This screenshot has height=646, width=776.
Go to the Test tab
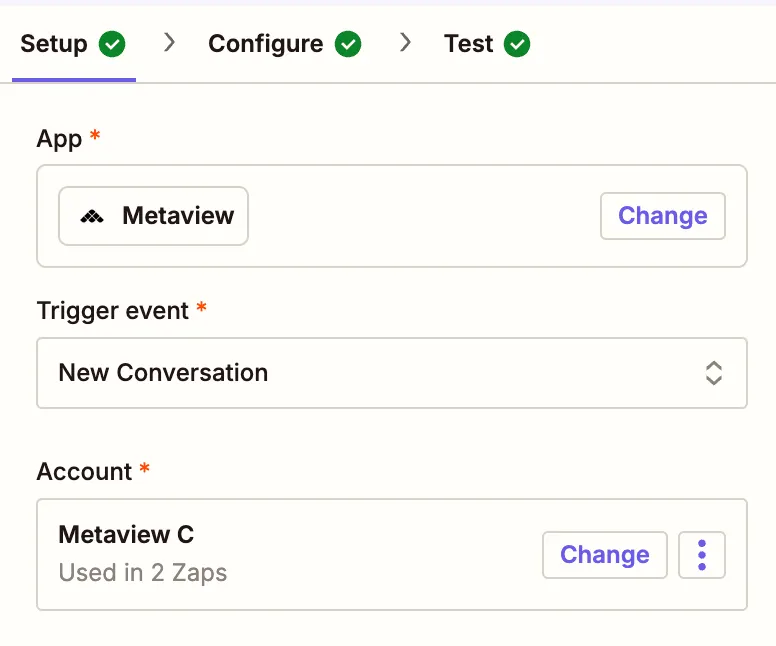[x=487, y=44]
